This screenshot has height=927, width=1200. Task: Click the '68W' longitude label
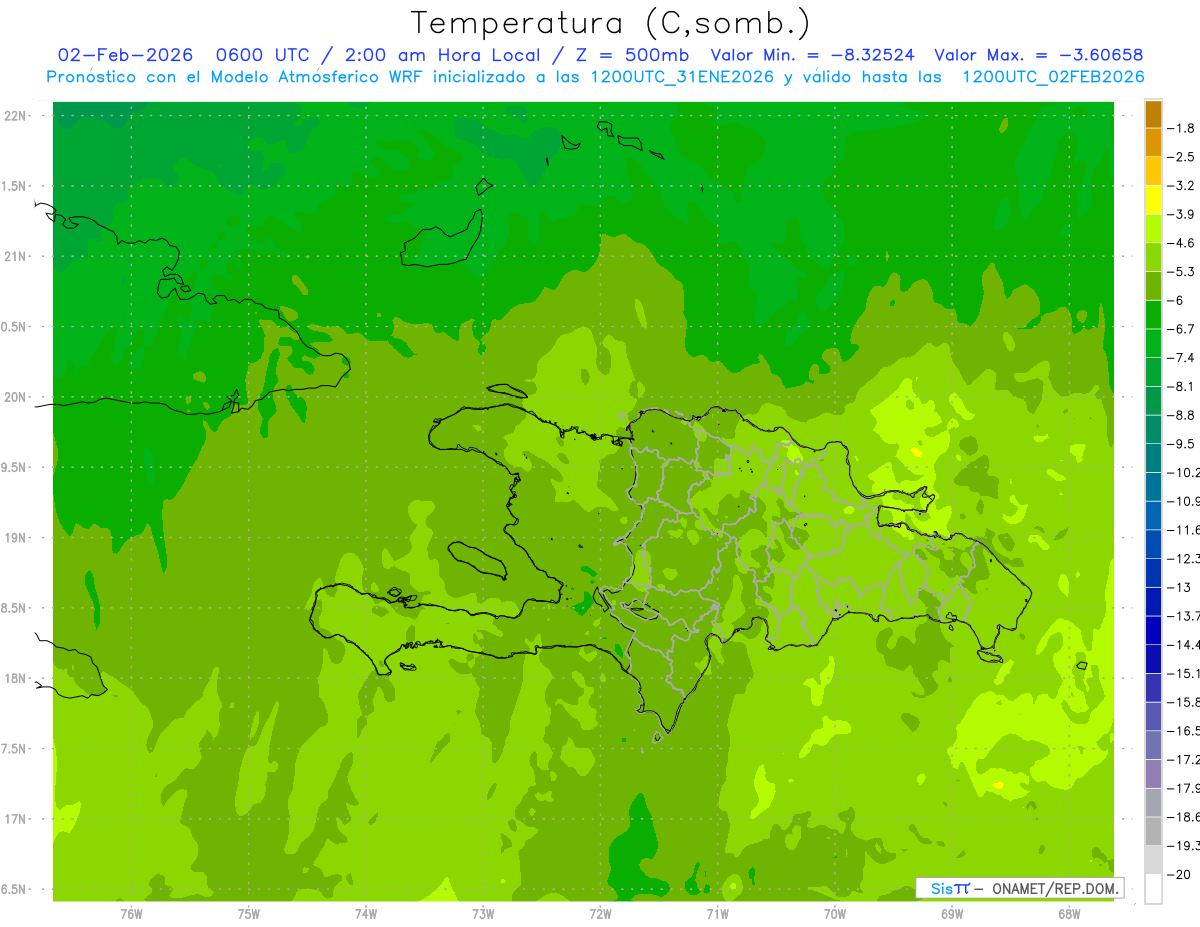tap(1068, 914)
